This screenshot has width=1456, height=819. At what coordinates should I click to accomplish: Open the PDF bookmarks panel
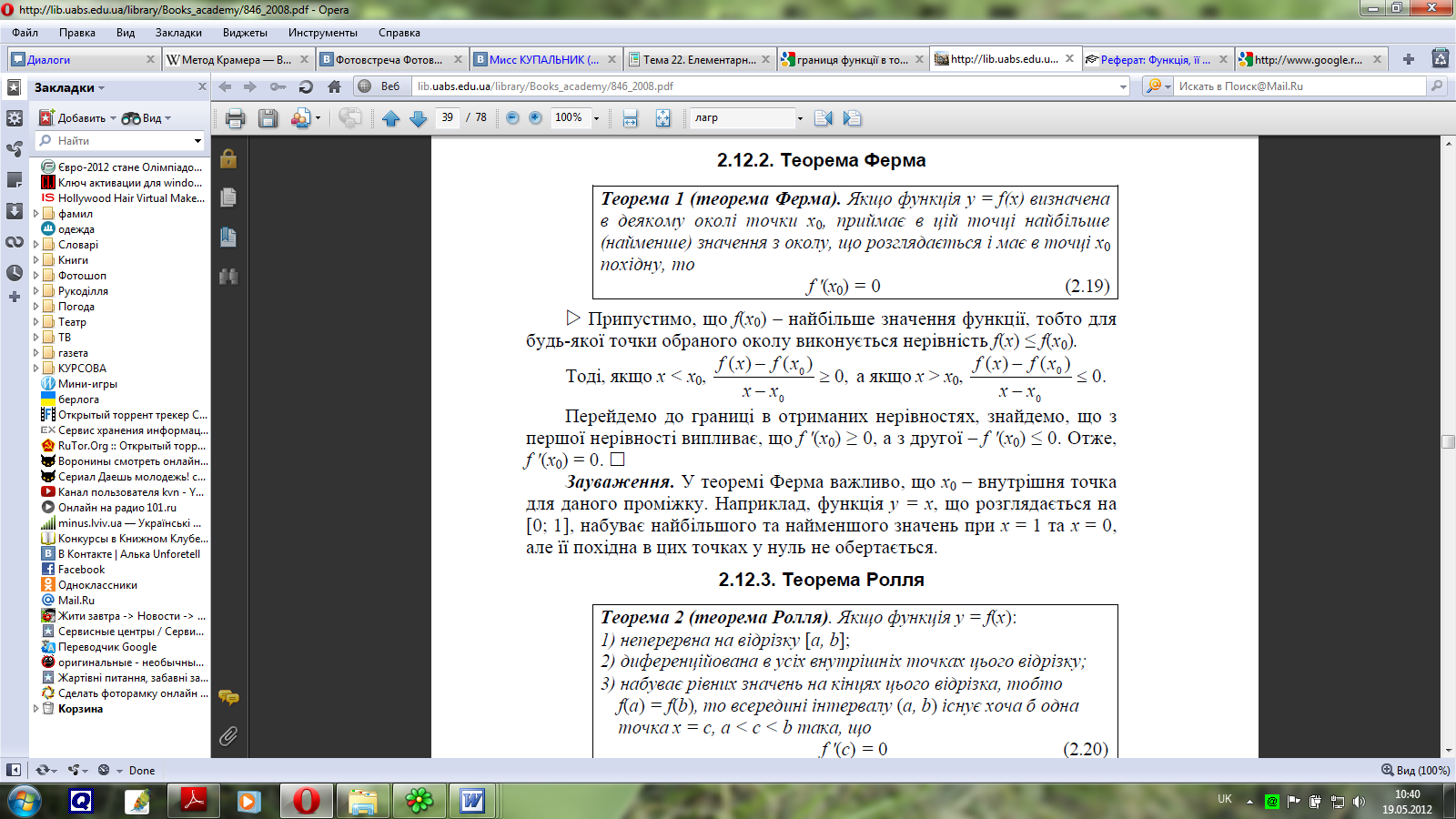[x=228, y=238]
